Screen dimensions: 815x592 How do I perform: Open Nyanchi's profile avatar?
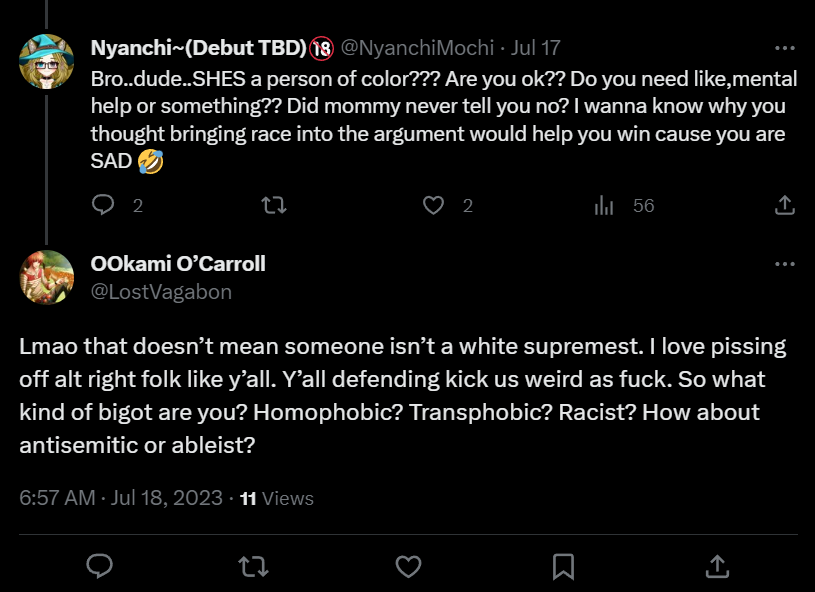click(x=46, y=61)
